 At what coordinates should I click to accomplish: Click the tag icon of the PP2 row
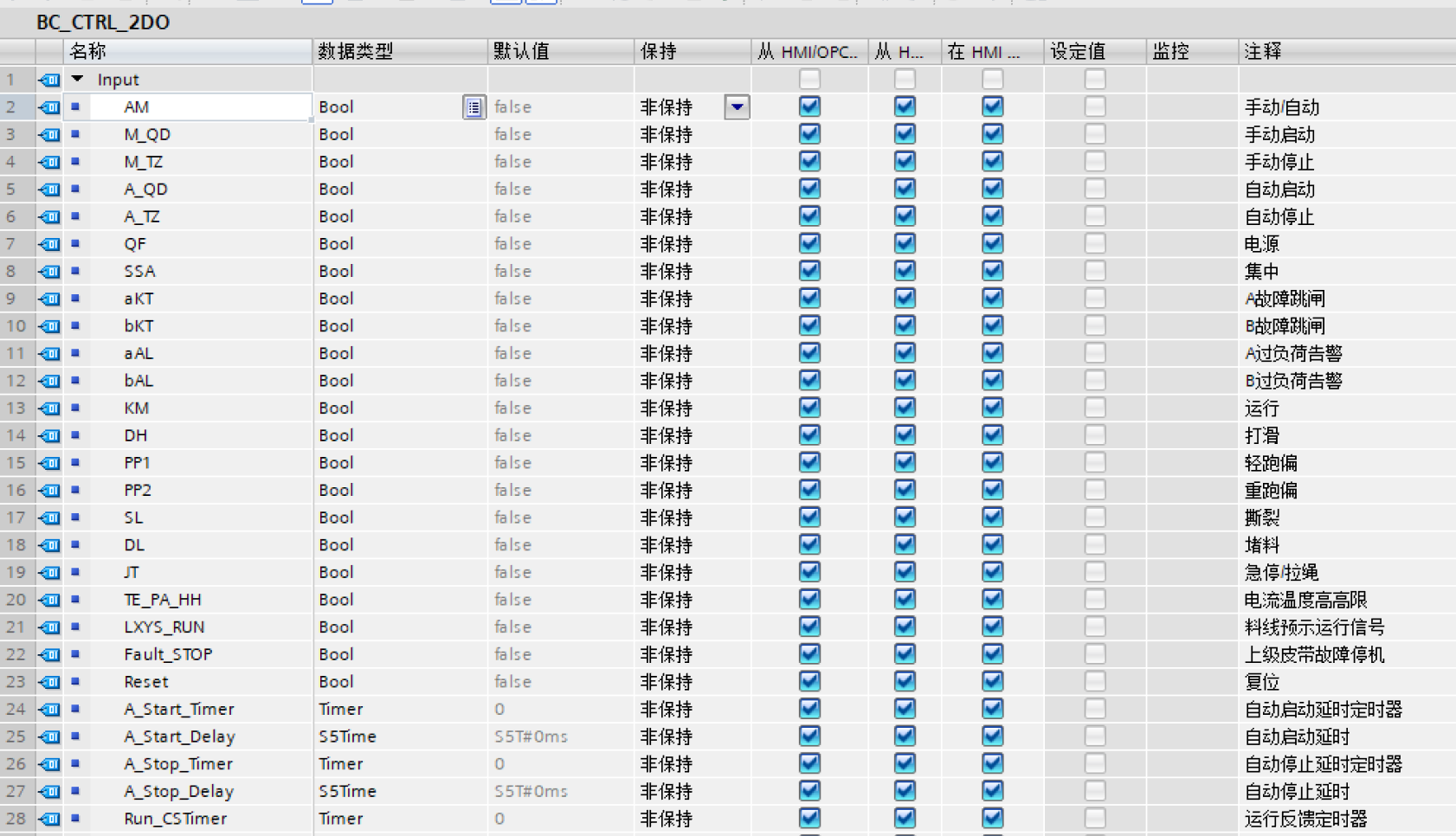pyautogui.click(x=49, y=491)
